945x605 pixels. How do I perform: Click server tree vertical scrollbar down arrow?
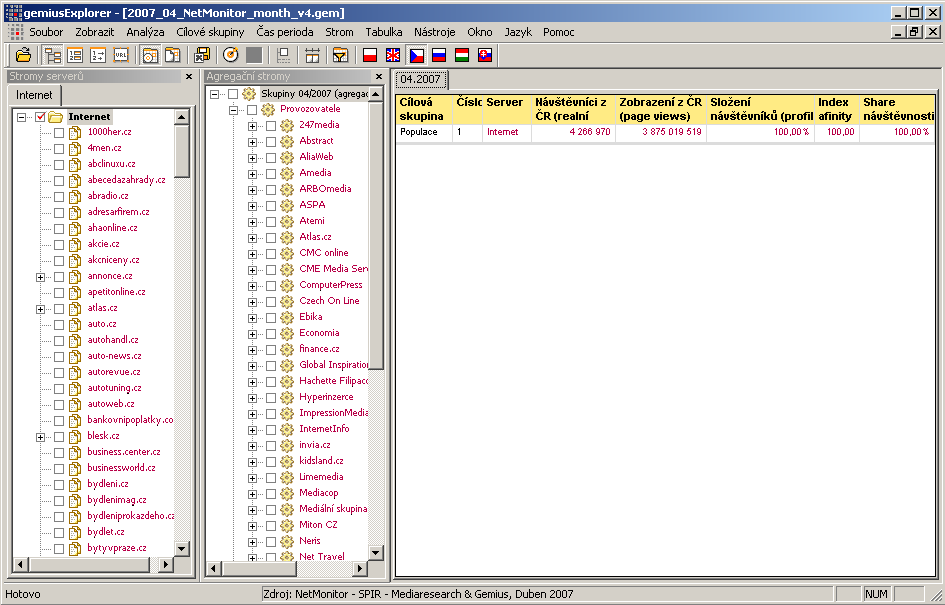click(x=182, y=548)
